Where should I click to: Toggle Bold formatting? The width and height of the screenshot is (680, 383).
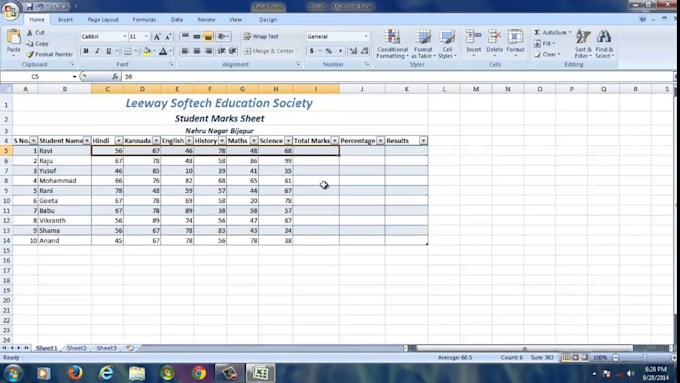(x=86, y=51)
